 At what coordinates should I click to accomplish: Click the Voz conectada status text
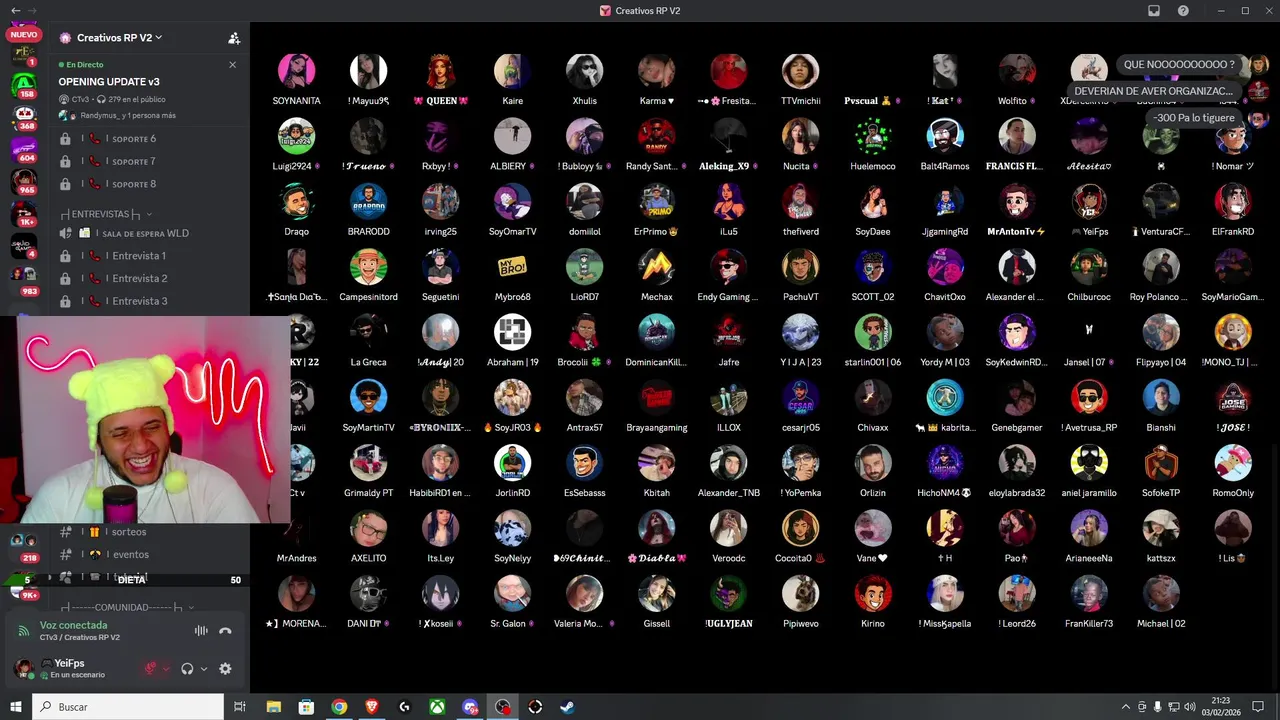point(74,626)
